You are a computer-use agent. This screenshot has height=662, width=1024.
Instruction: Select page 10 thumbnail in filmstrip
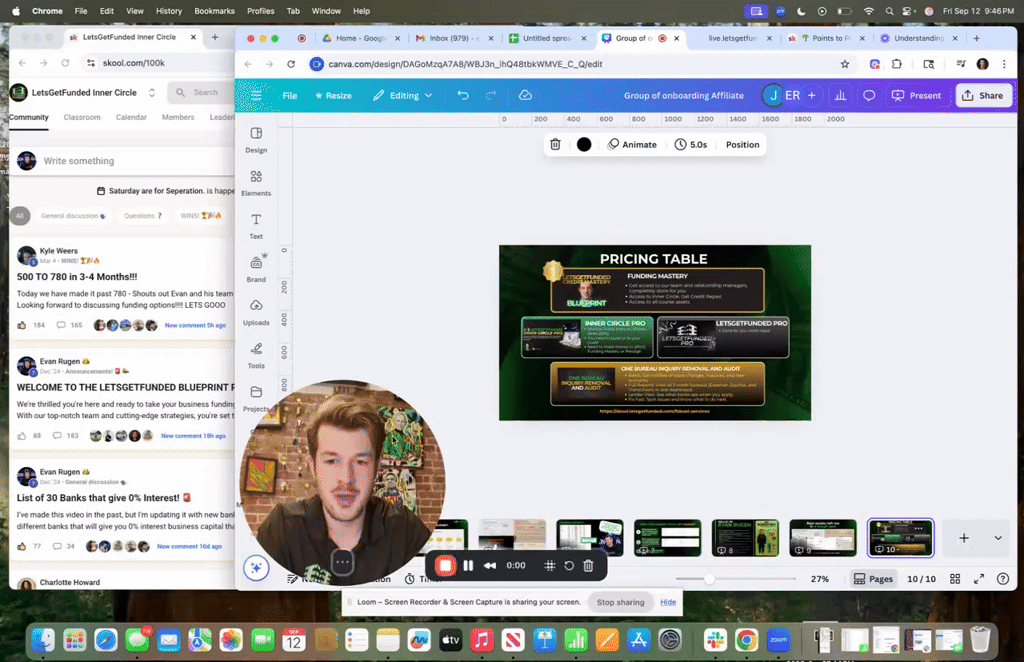(x=901, y=538)
